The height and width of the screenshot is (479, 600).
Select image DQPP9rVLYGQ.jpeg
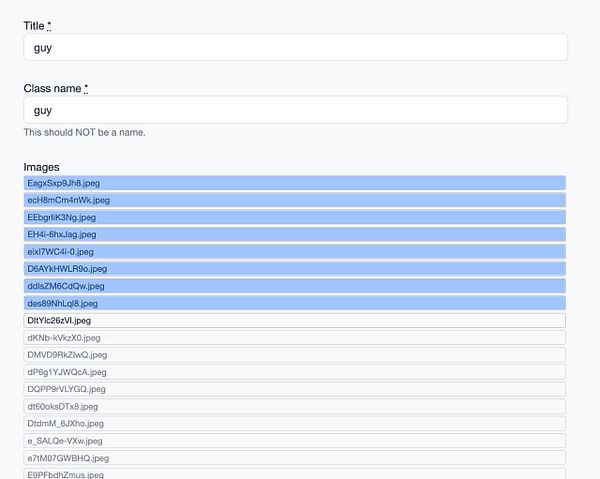pyautogui.click(x=295, y=389)
